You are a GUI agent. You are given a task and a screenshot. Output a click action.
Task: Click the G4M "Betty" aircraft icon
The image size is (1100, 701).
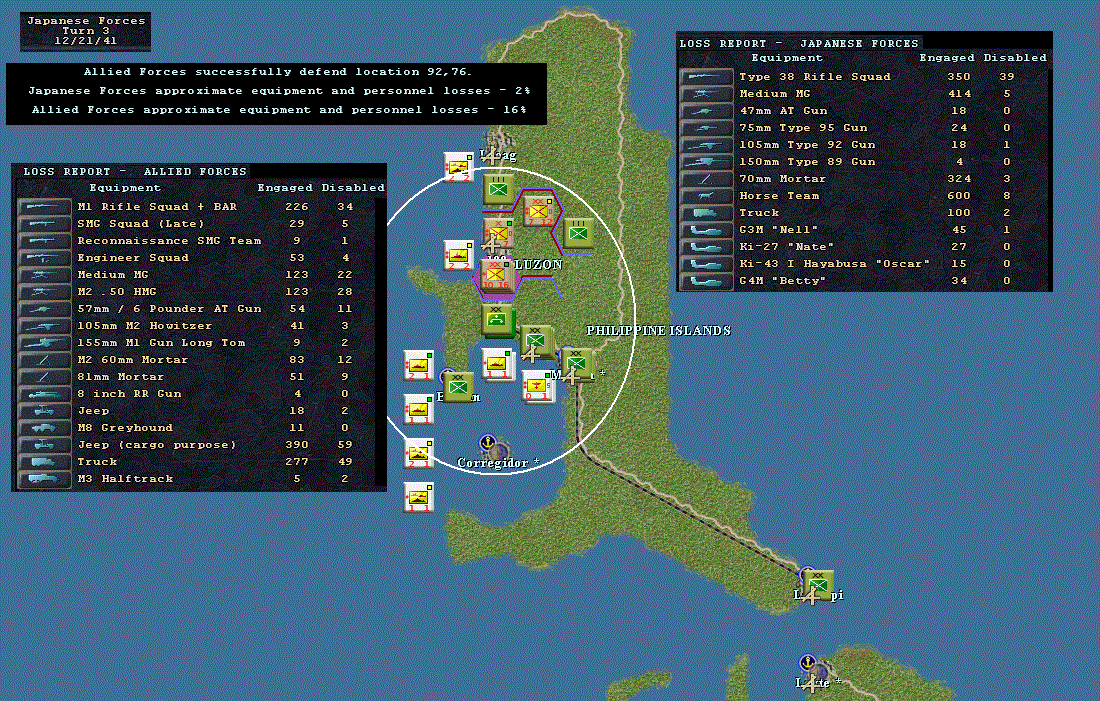[x=705, y=281]
